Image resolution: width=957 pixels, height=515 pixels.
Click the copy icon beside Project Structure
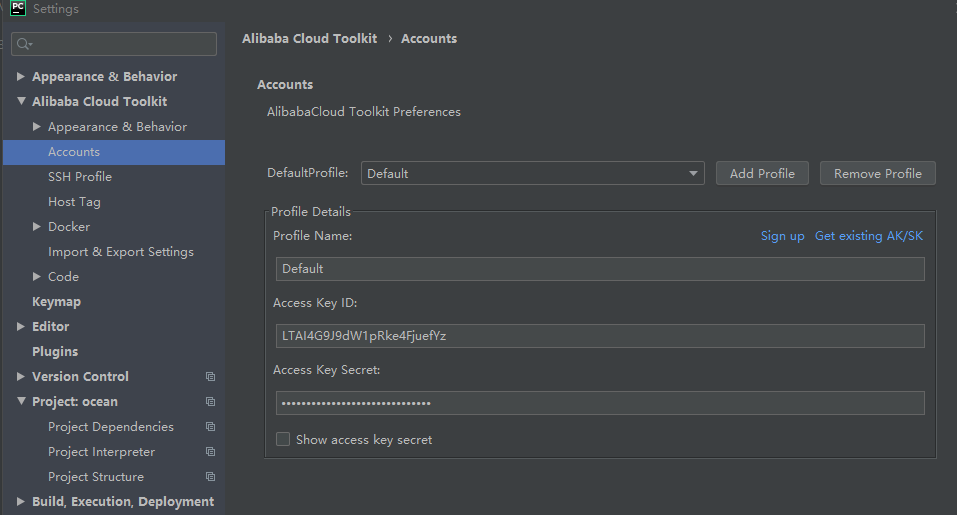coord(210,477)
